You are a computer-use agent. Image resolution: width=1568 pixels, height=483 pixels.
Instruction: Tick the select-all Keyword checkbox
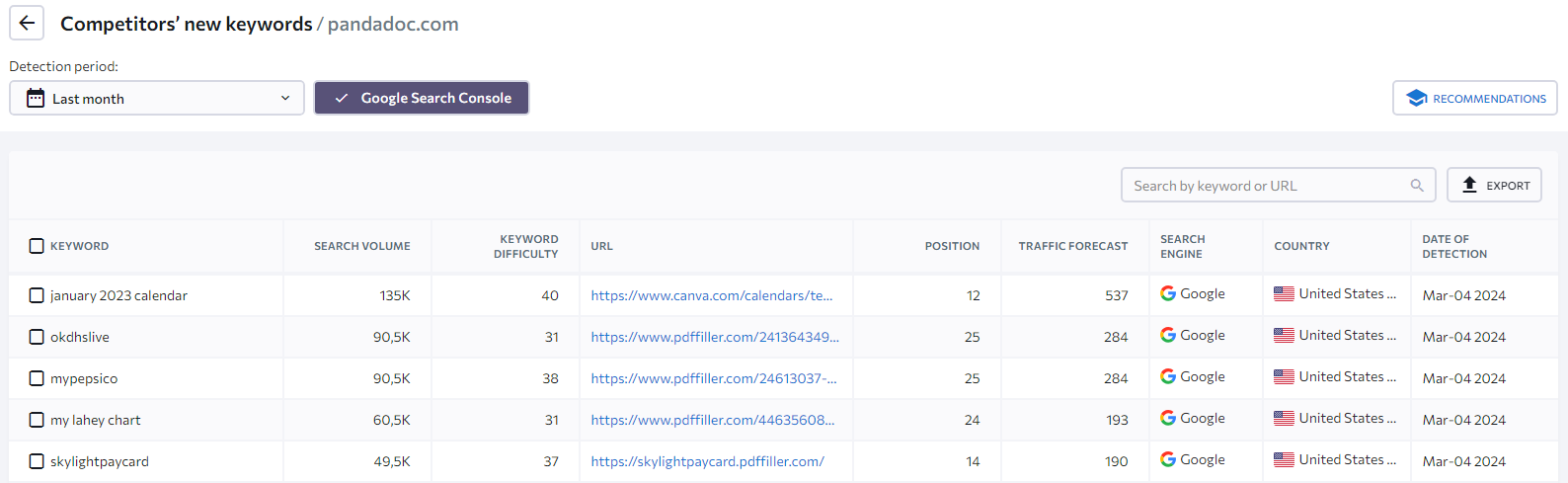(x=37, y=246)
